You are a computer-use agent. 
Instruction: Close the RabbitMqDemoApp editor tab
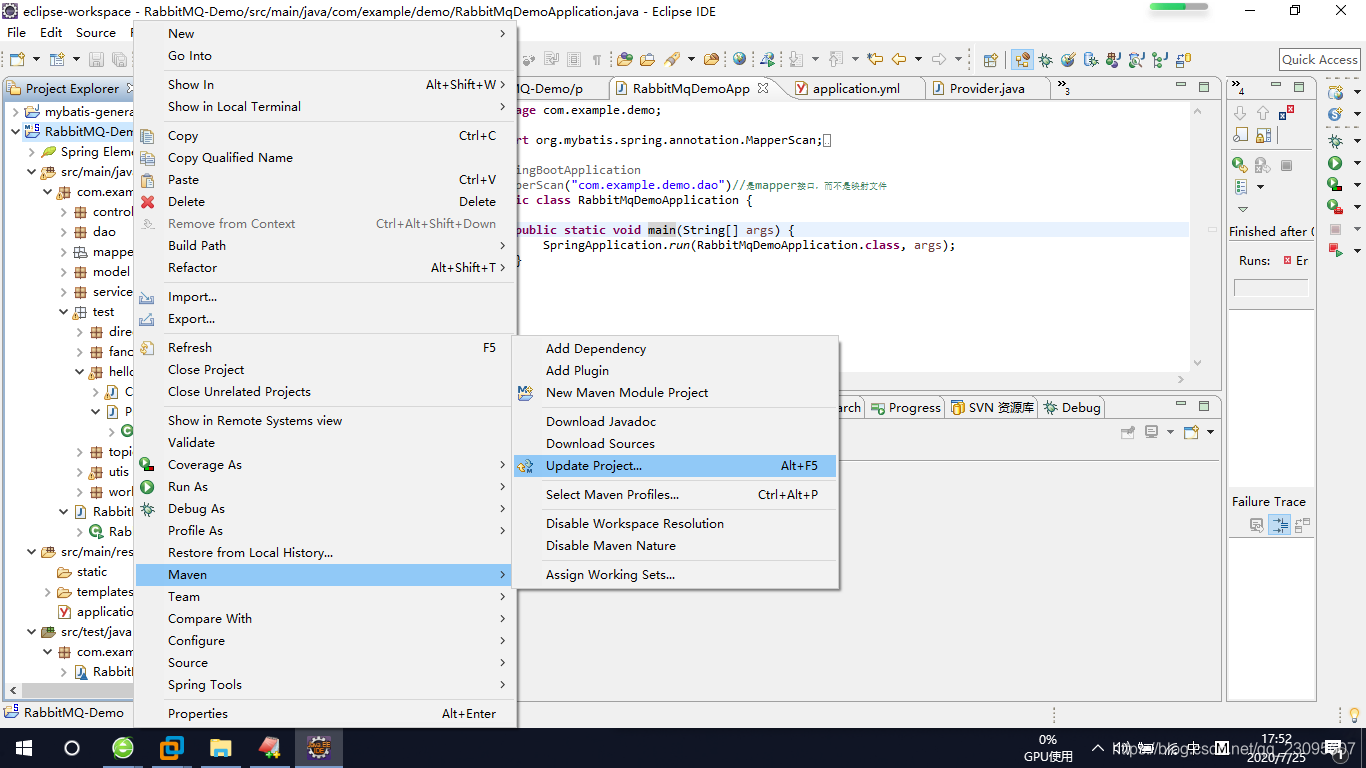[x=763, y=88]
